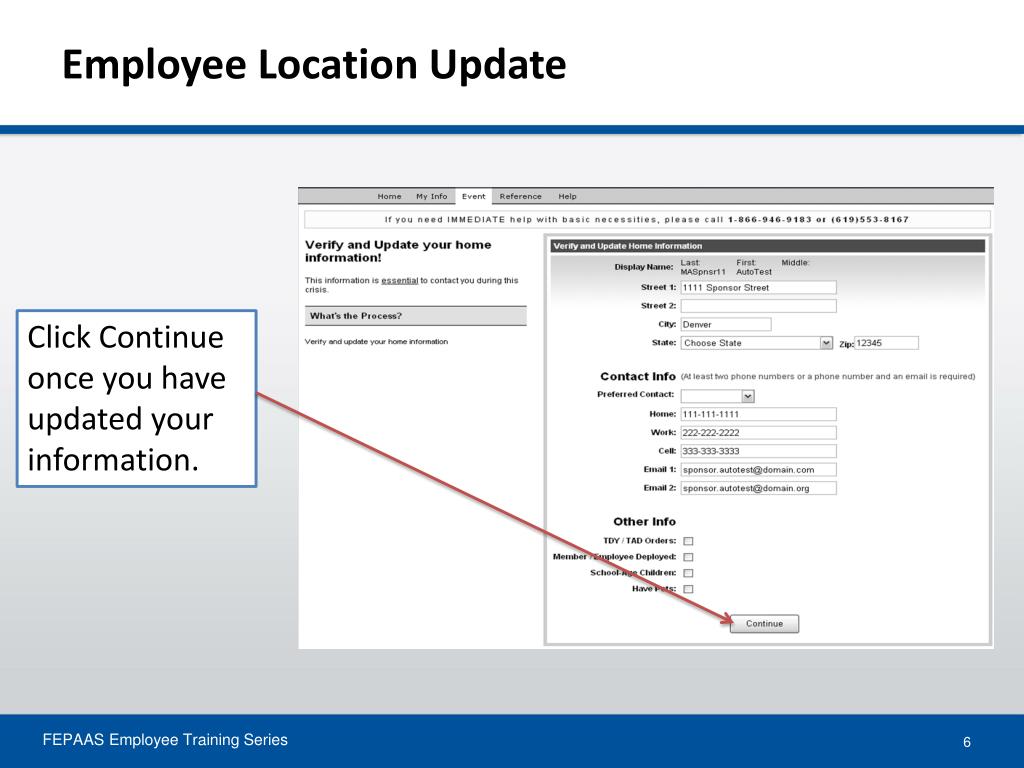Click the Other Info heading

click(x=644, y=522)
